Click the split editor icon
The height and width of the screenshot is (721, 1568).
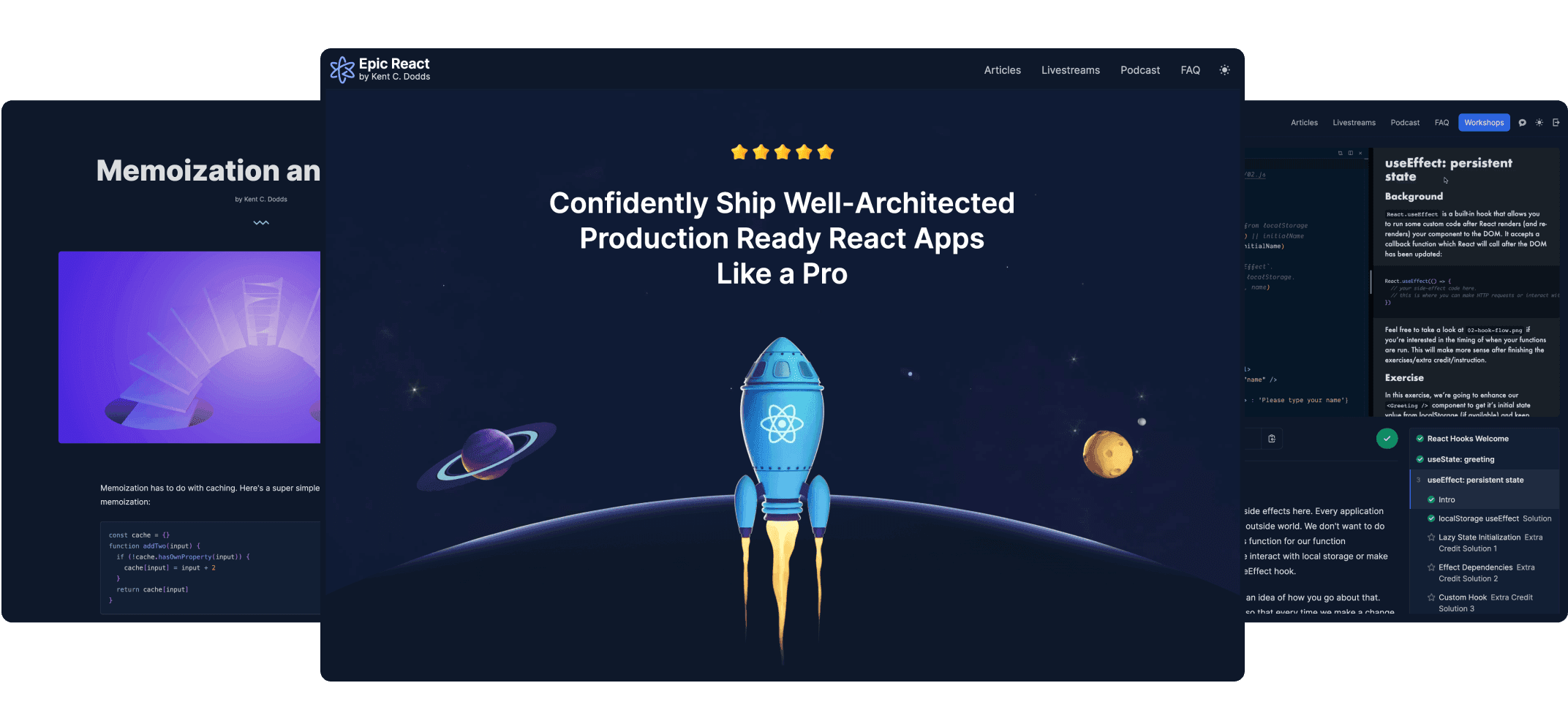[1350, 154]
